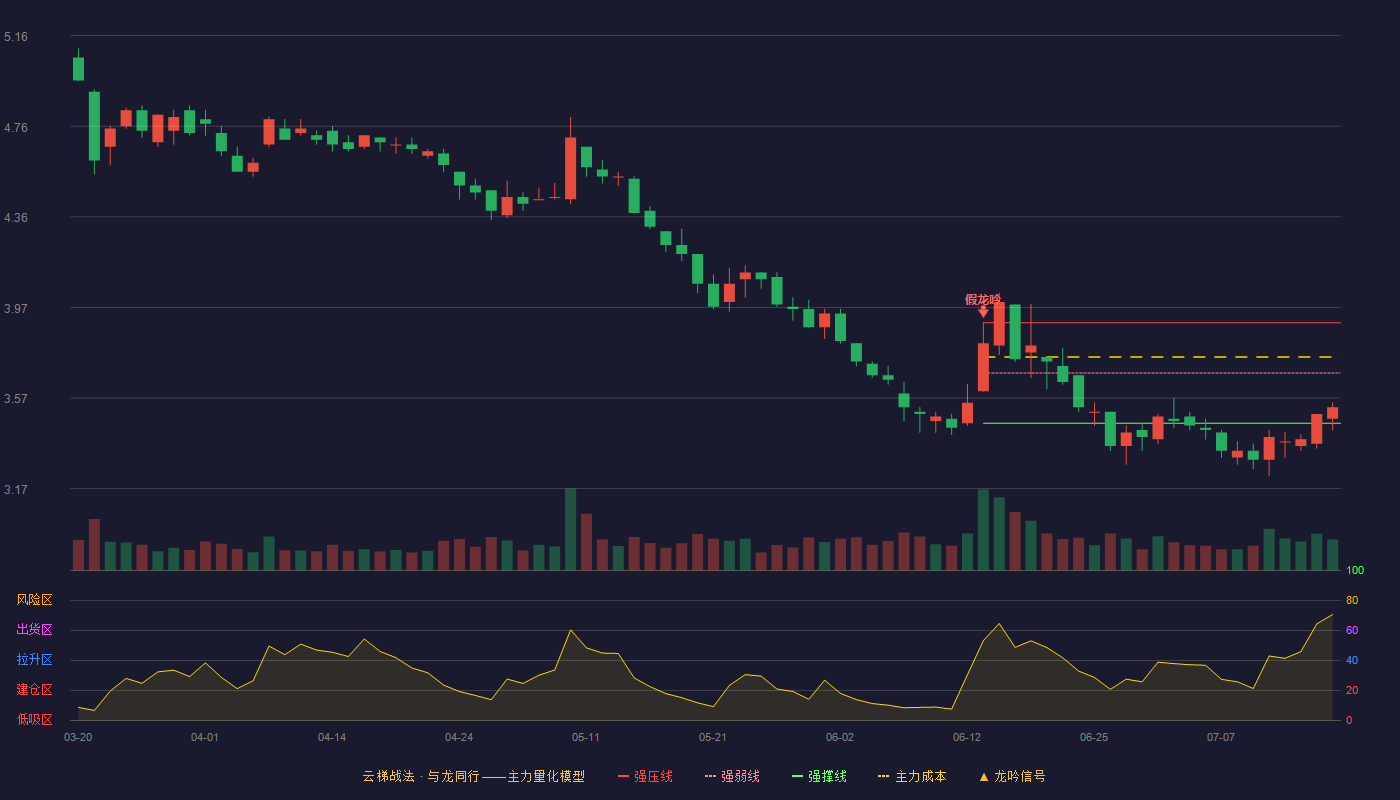
Task: Click the 20 indicator scale value
Action: tap(1352, 690)
